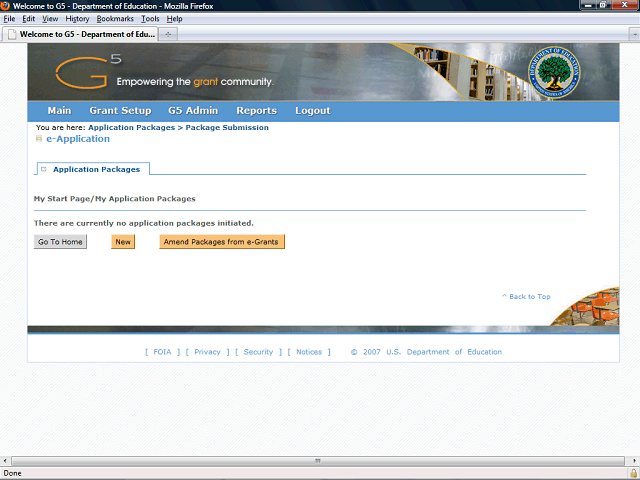This screenshot has width=640, height=480.
Task: Click the scrollbar left arrow
Action: [5, 461]
